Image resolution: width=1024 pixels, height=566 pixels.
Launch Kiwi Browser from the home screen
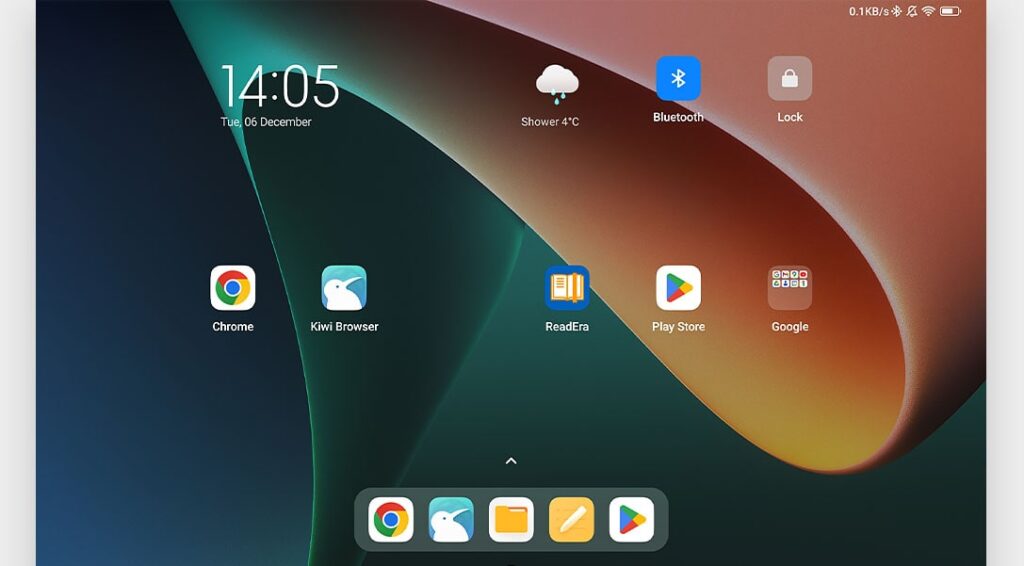pyautogui.click(x=344, y=288)
